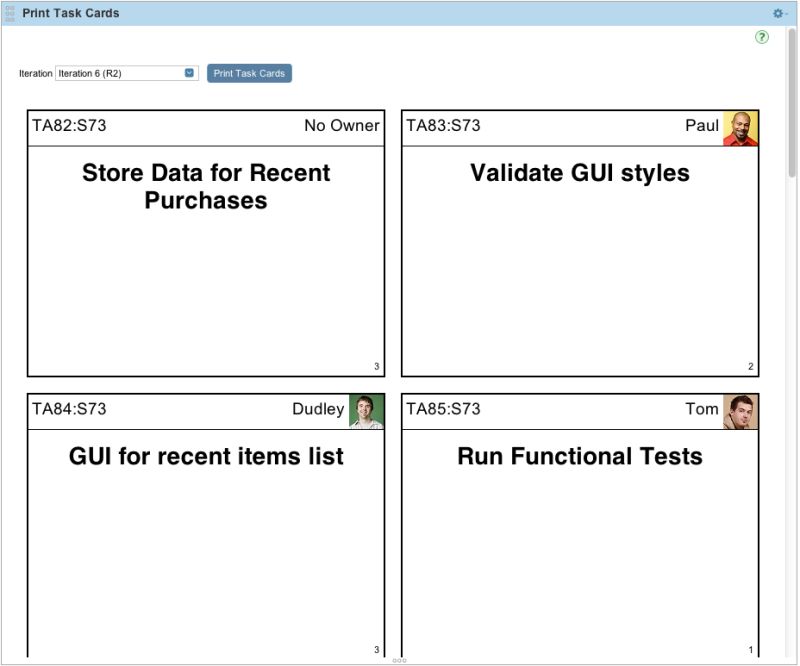Screen dimensions: 800x666
Task: Click the grid handle icon beside the panel title
Action: tap(10, 13)
